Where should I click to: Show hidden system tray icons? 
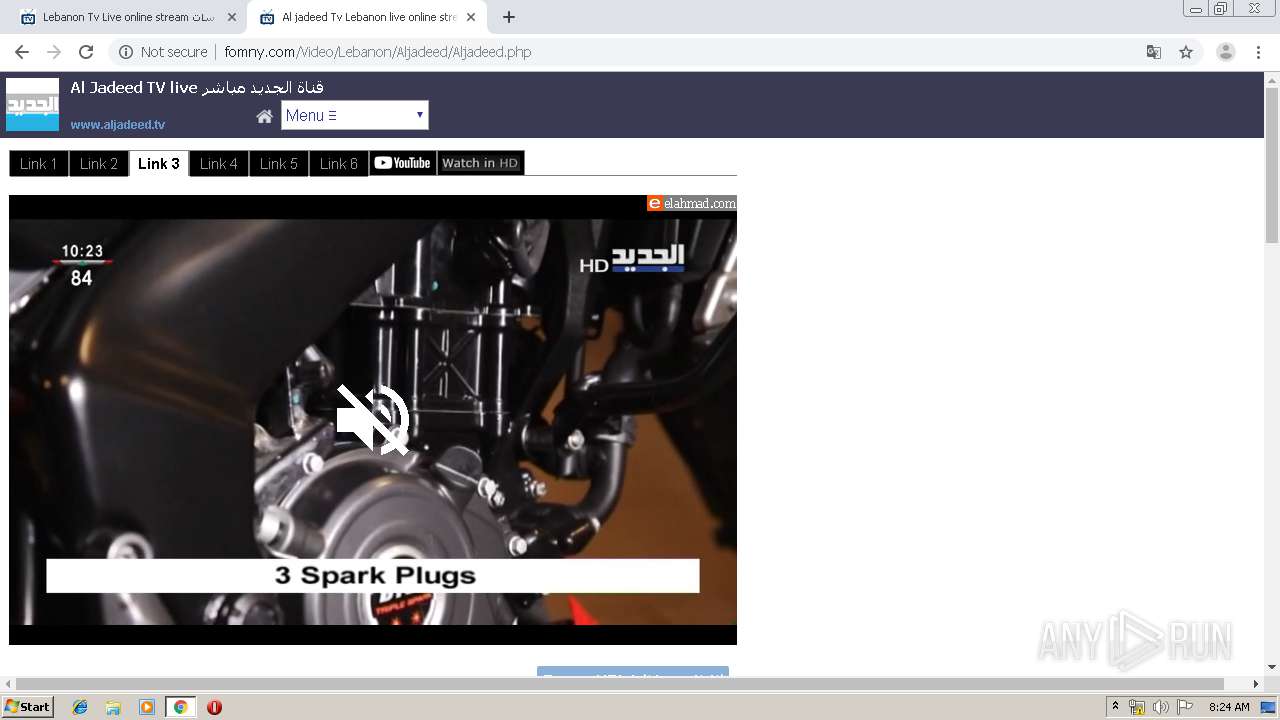[x=1115, y=707]
